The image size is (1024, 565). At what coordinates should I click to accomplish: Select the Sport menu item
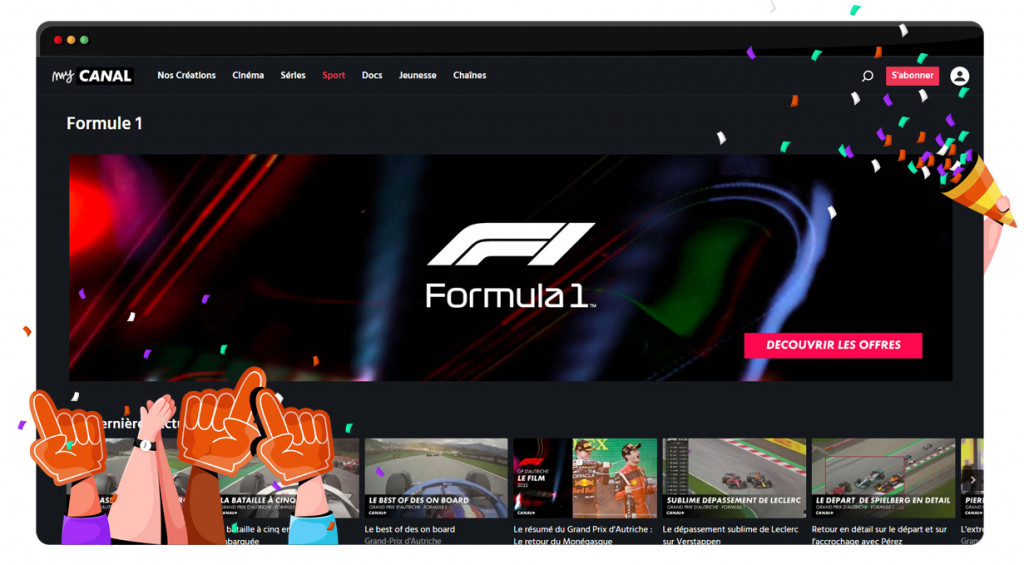tap(334, 75)
